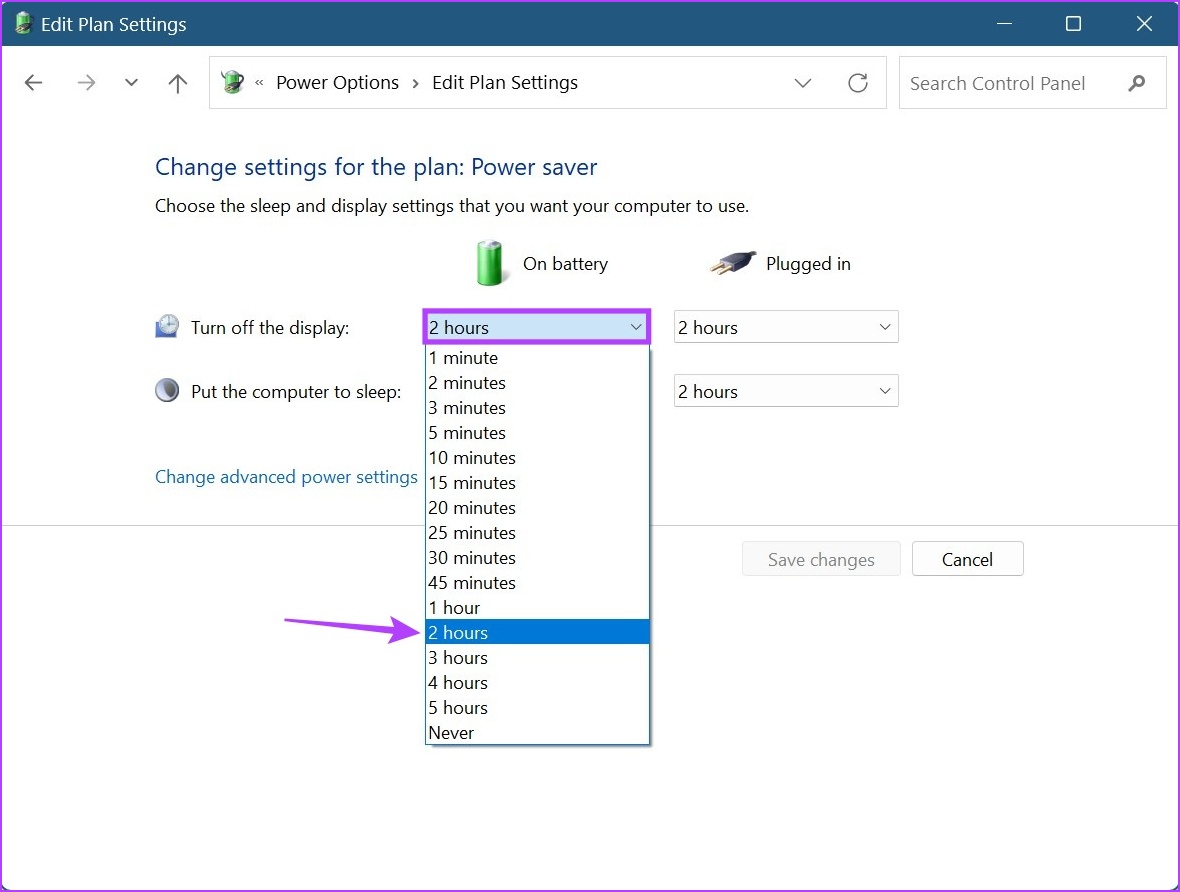
Task: Open Change advanced power settings link
Action: pyautogui.click(x=286, y=477)
